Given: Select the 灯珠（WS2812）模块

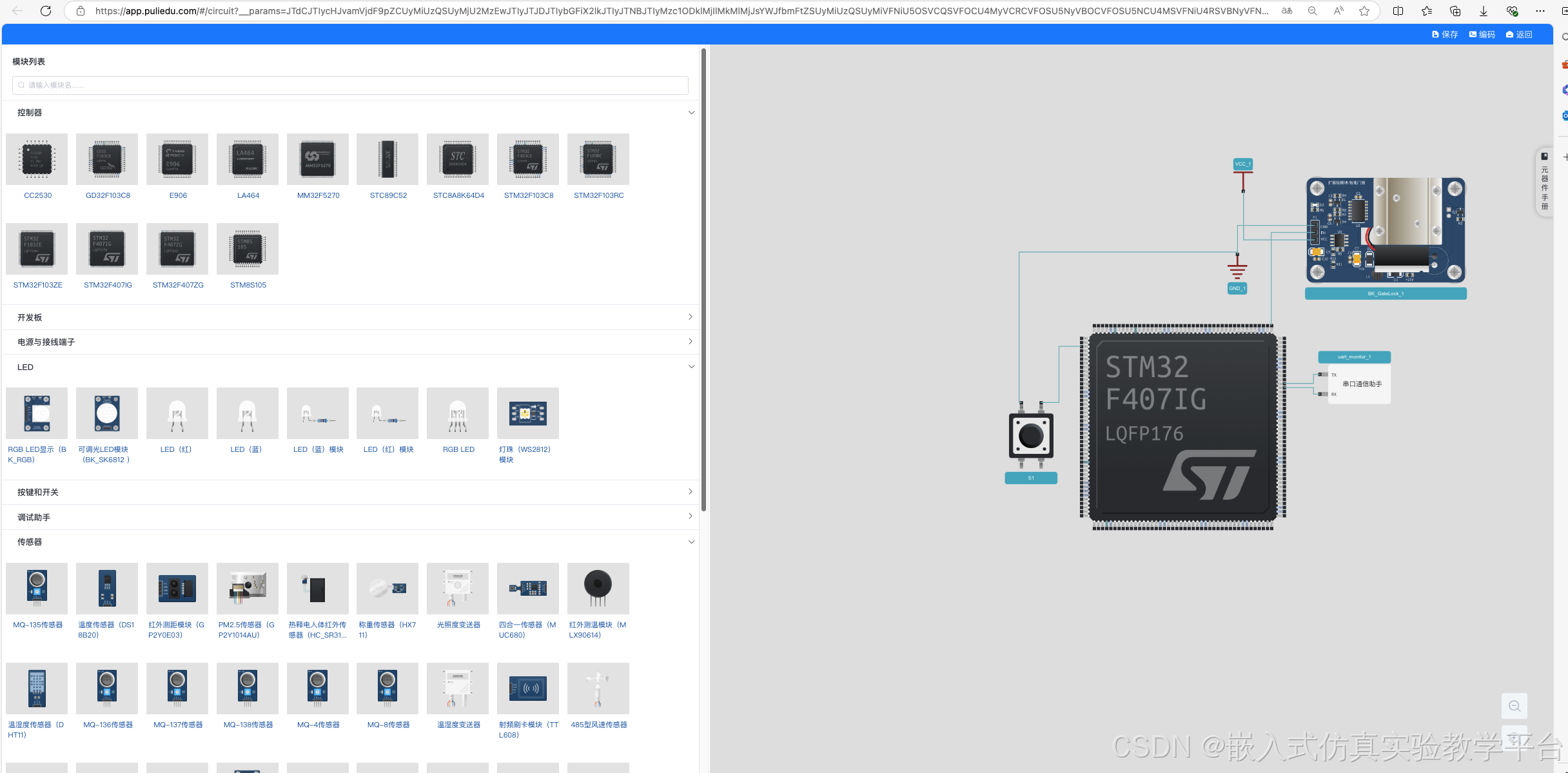Looking at the screenshot, I should point(528,413).
